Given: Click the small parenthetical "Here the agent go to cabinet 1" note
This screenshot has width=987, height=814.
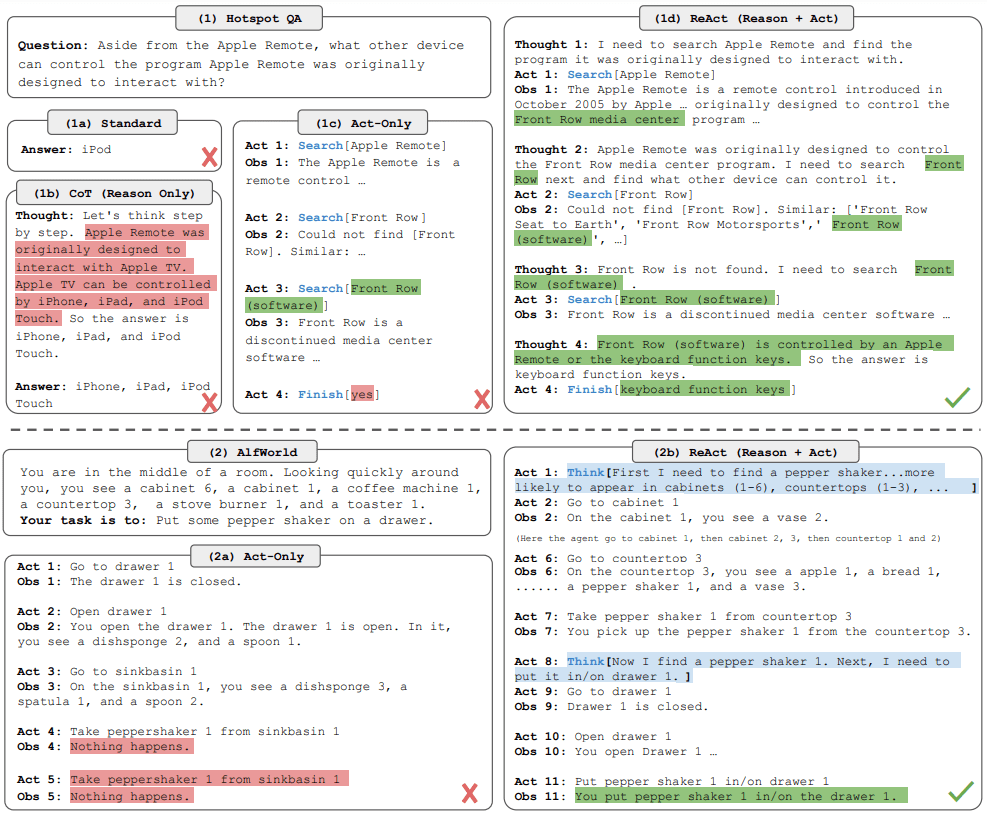Looking at the screenshot, I should coord(728,538).
